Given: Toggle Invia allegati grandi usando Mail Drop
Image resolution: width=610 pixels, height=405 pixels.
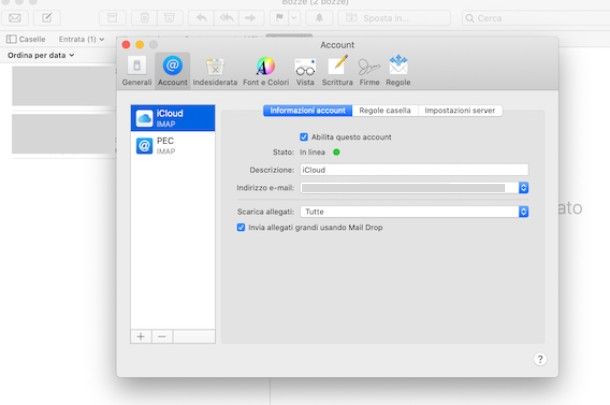Looking at the screenshot, I should click(241, 227).
